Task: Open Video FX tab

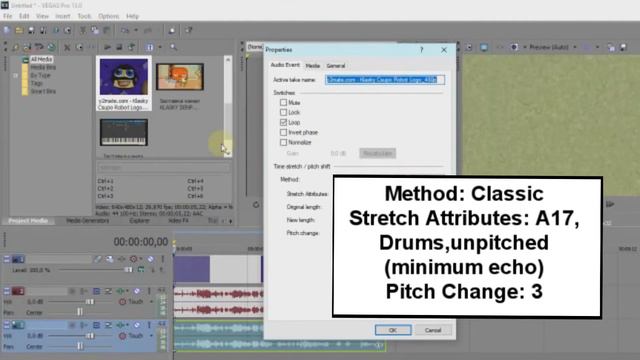Action: 178,220
